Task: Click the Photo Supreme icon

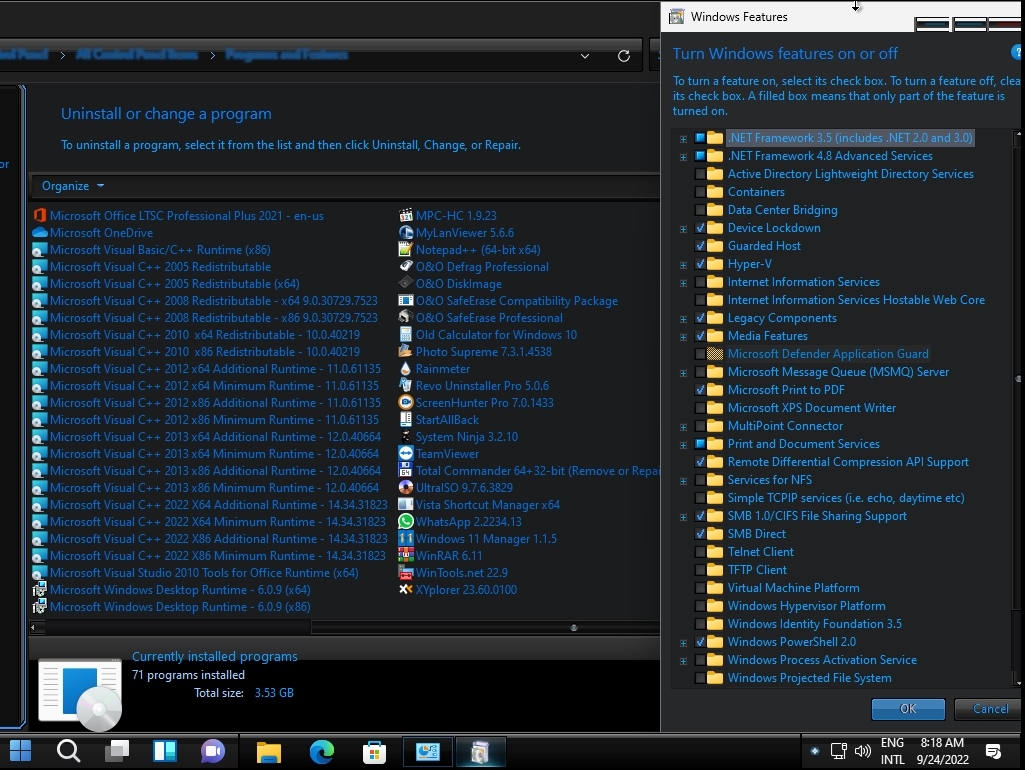Action: [406, 351]
